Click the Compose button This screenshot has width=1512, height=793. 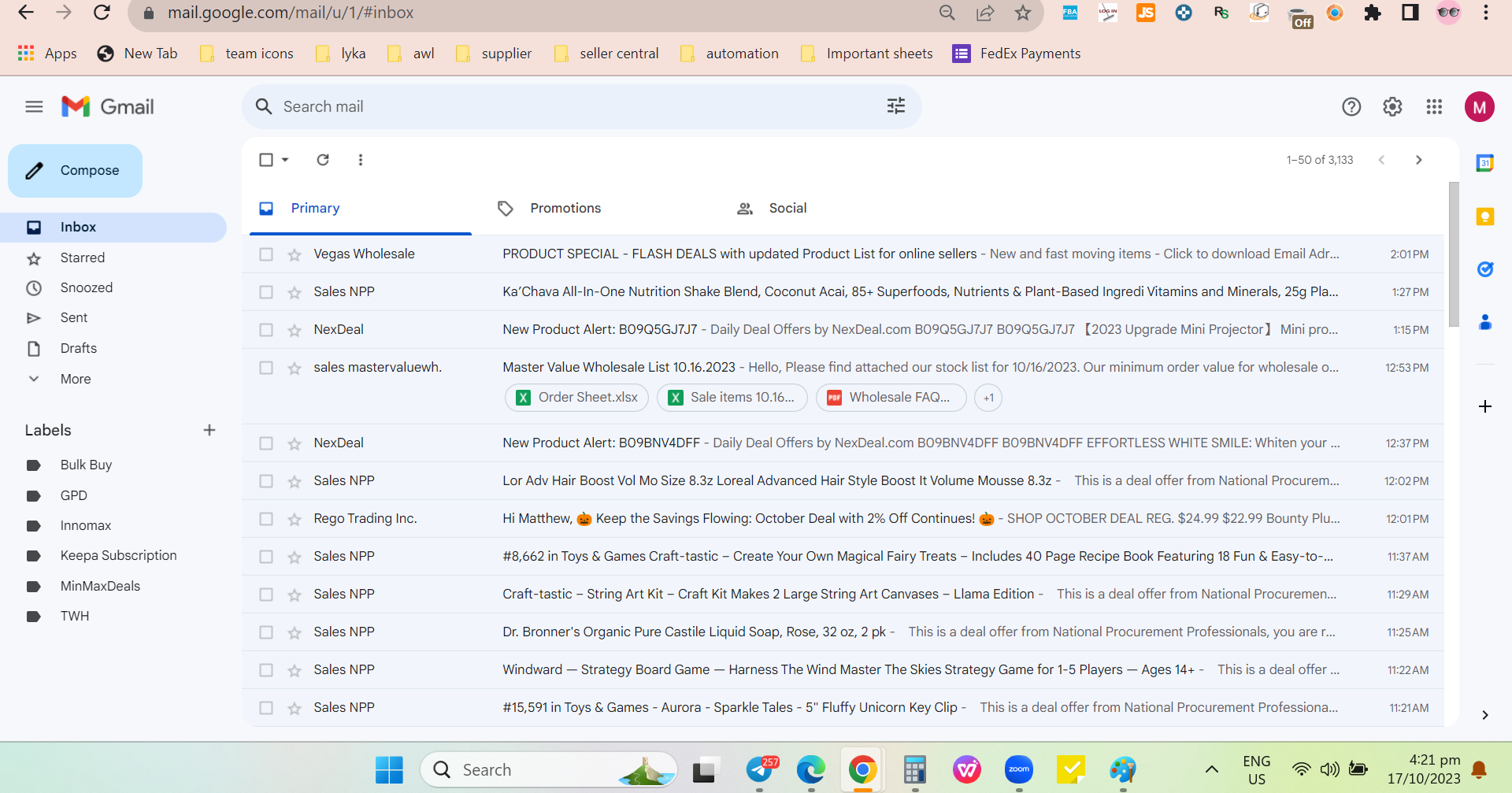click(75, 170)
